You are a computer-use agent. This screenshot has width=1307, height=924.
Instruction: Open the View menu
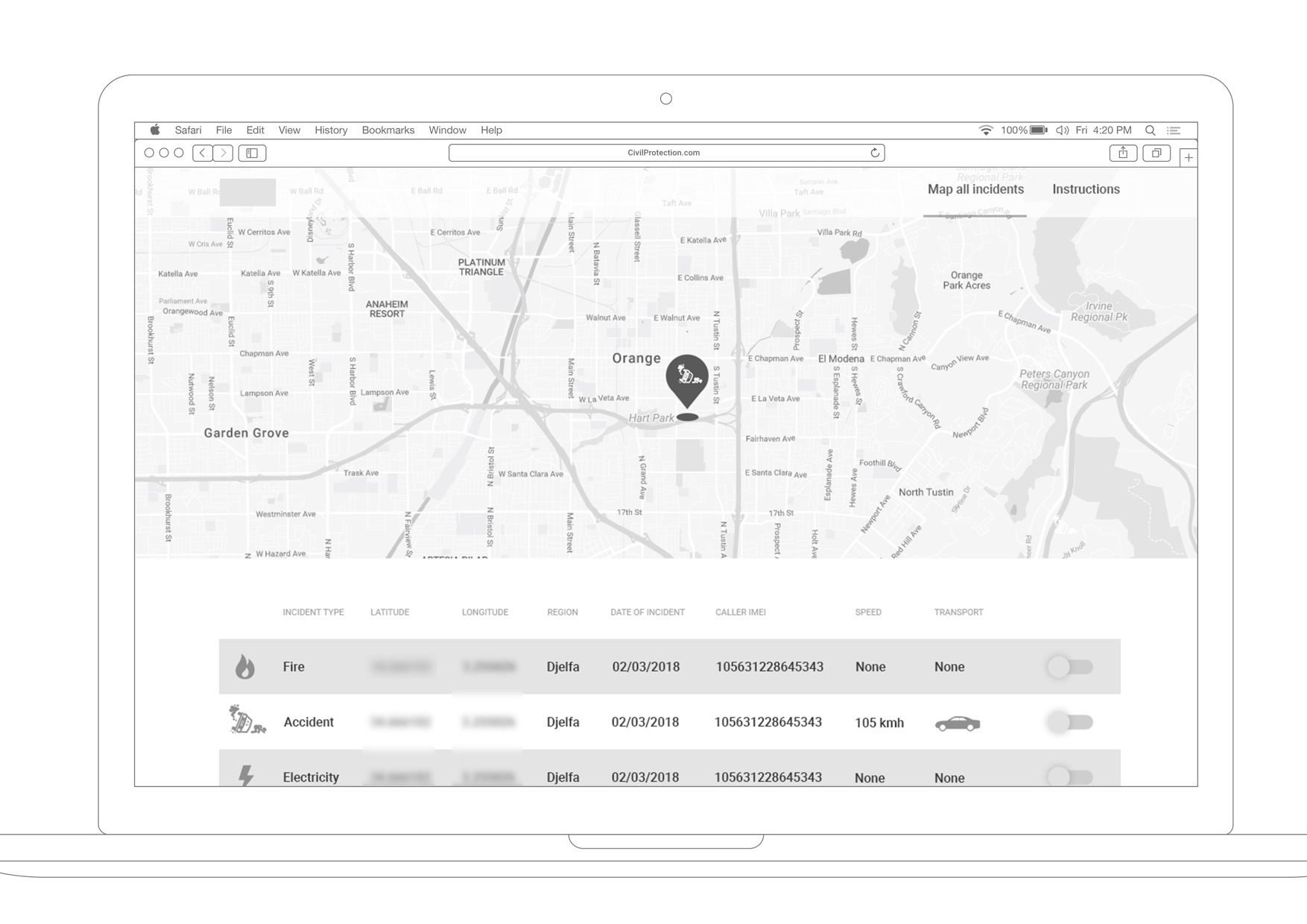pyautogui.click(x=289, y=130)
